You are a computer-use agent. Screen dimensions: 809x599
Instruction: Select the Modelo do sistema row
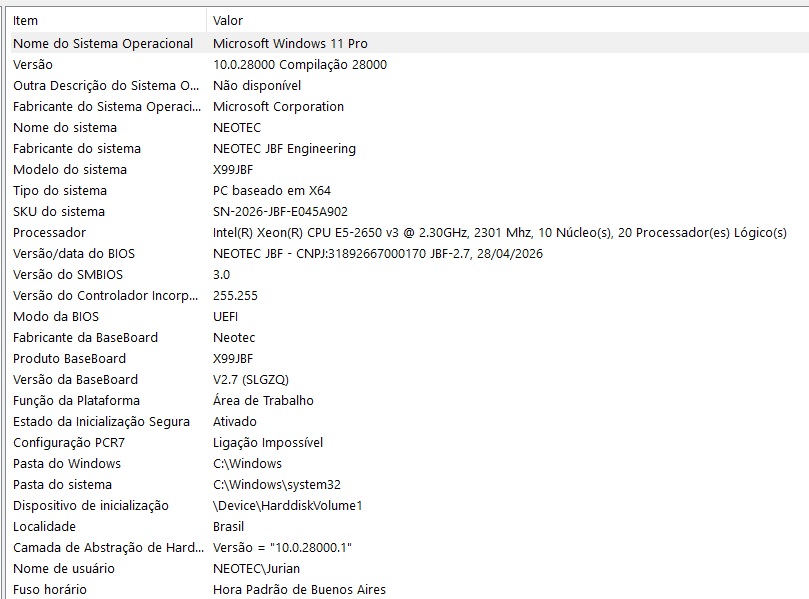70,170
